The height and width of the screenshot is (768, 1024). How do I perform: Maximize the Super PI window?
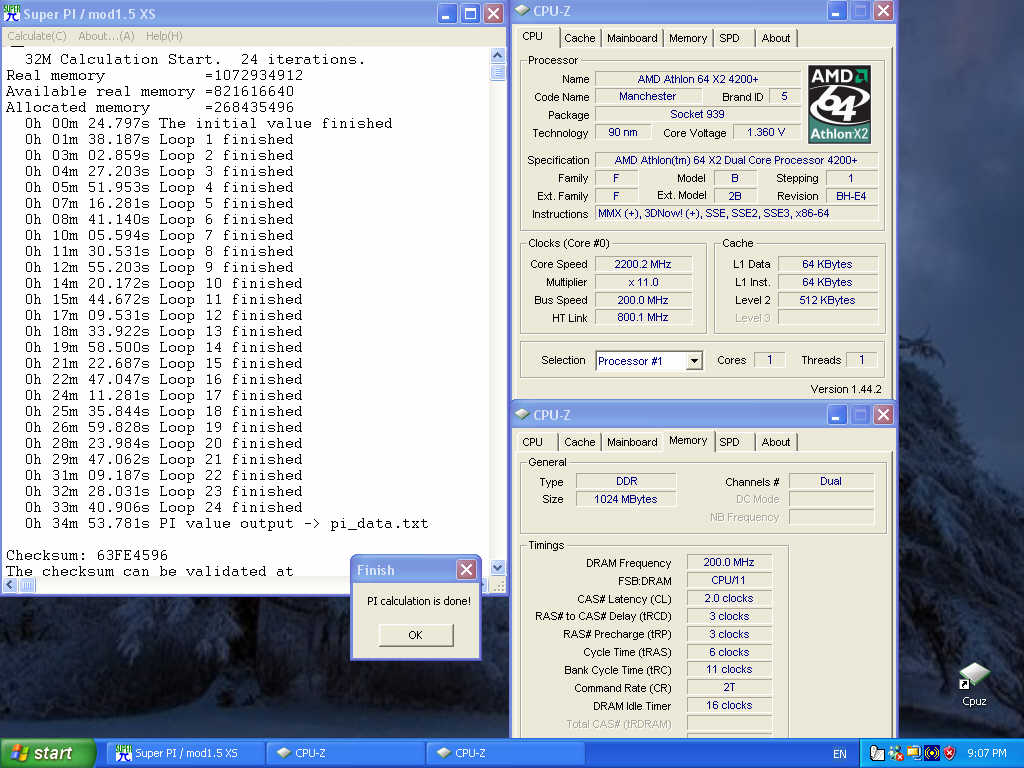tap(470, 14)
